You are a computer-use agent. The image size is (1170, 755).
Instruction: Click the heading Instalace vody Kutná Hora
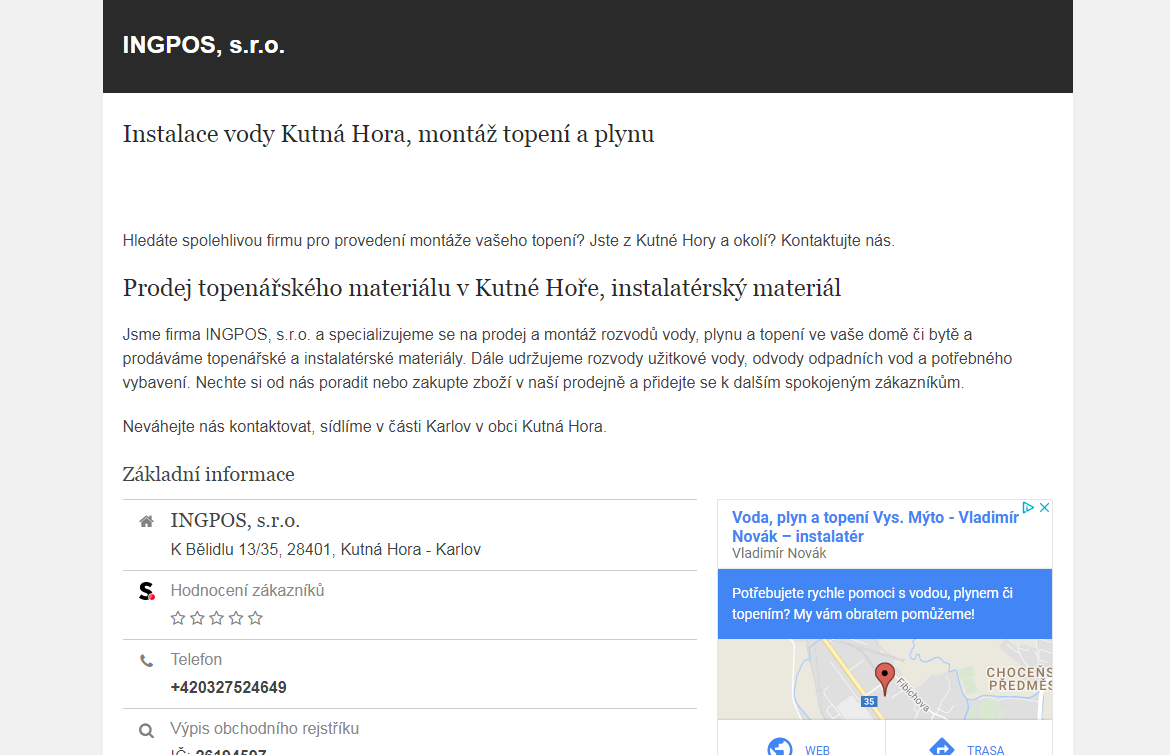[x=388, y=134]
